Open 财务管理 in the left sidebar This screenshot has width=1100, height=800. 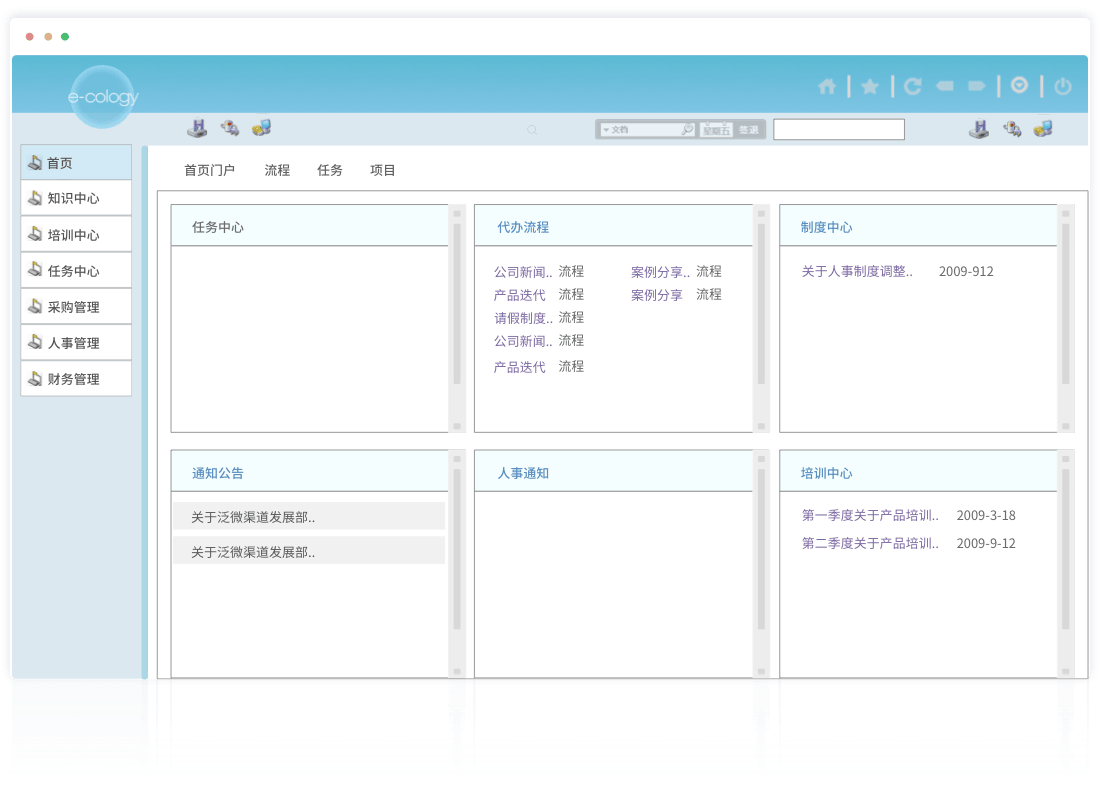click(x=76, y=379)
